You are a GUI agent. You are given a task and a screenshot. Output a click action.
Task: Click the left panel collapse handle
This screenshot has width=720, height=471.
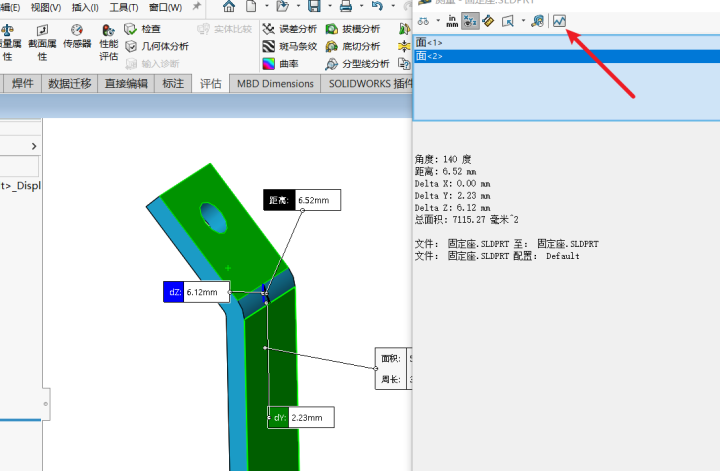(x=46, y=404)
